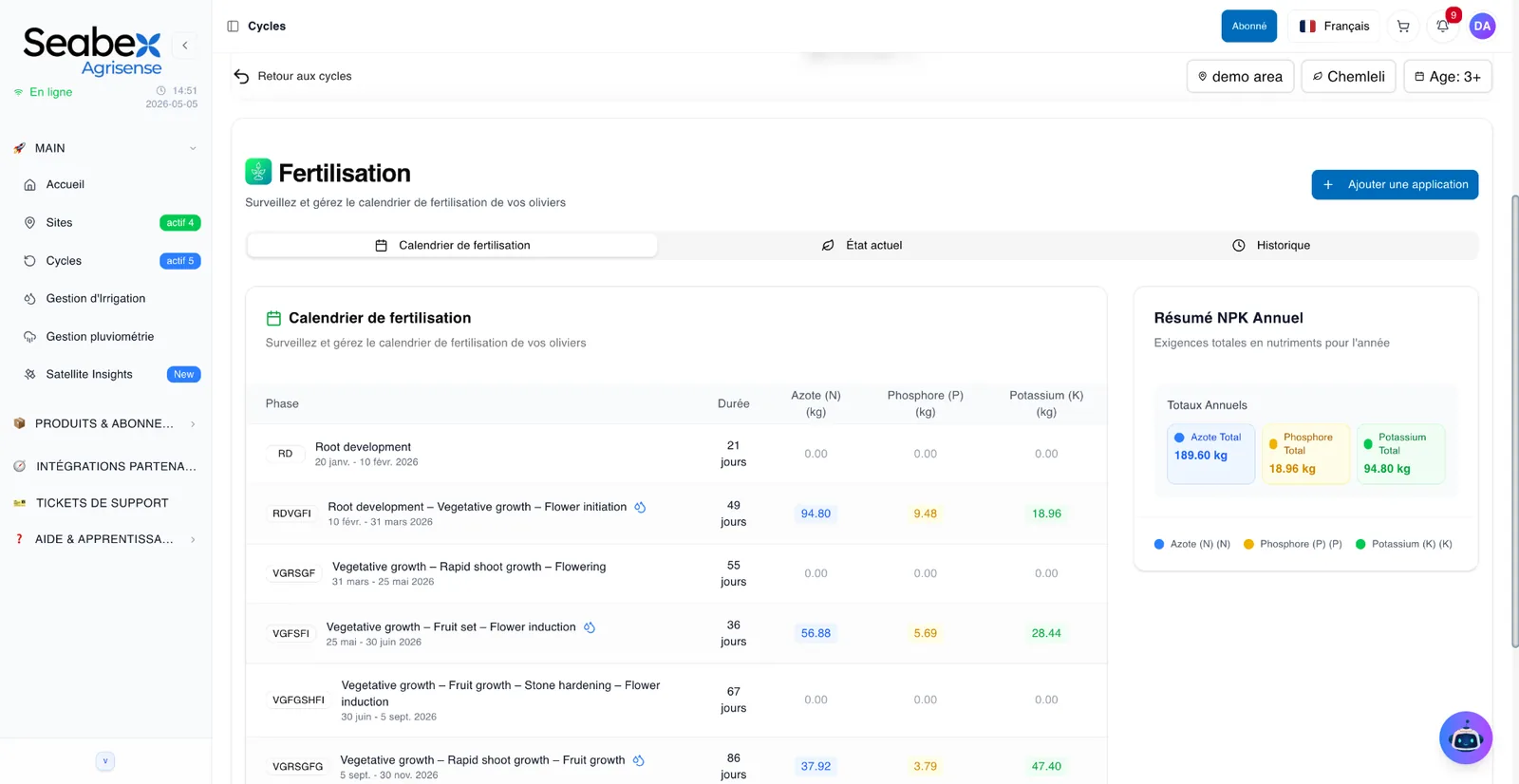
Task: Go back via Retour aux cycles
Action: [x=292, y=76]
